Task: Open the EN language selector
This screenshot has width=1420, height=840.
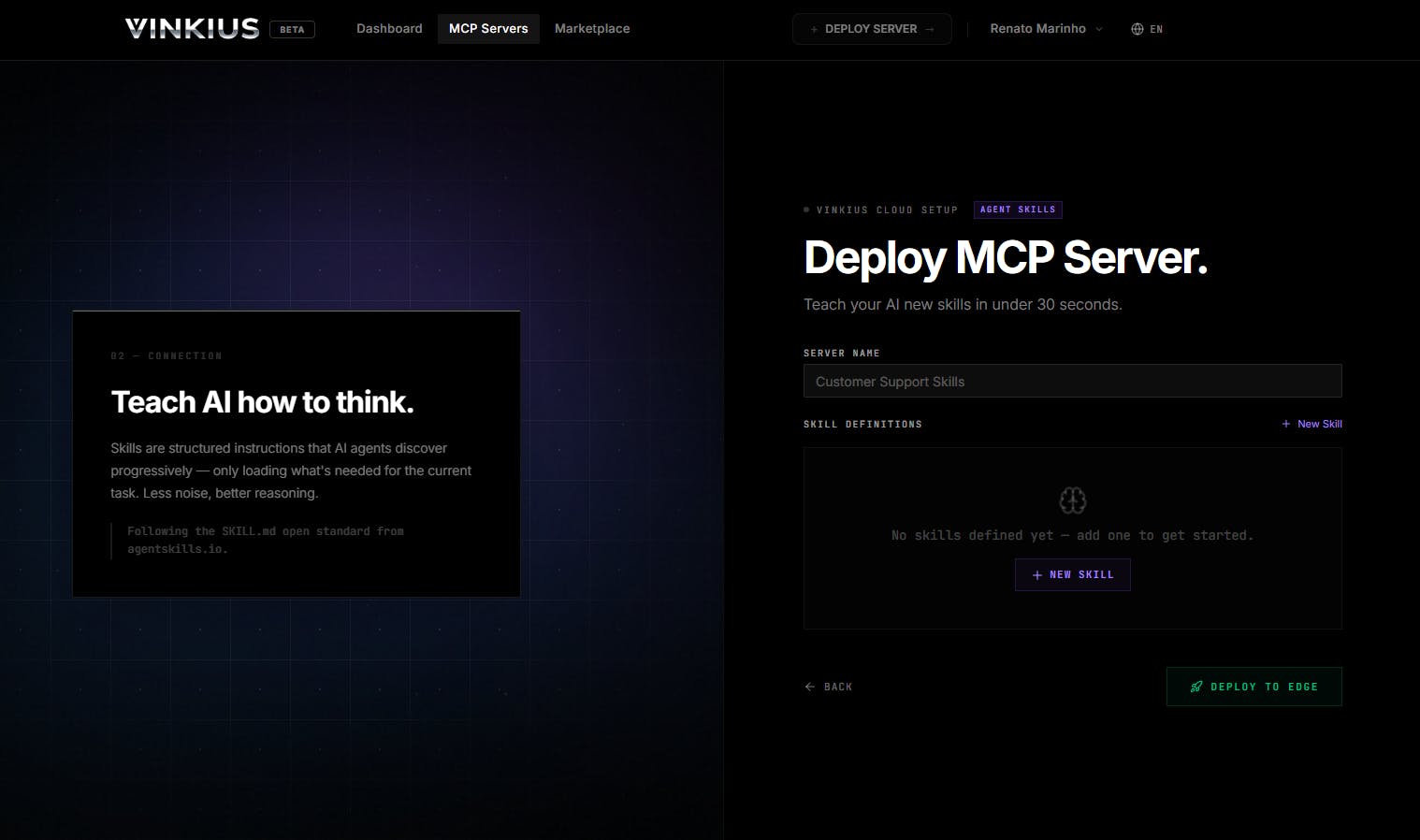Action: tap(1147, 29)
